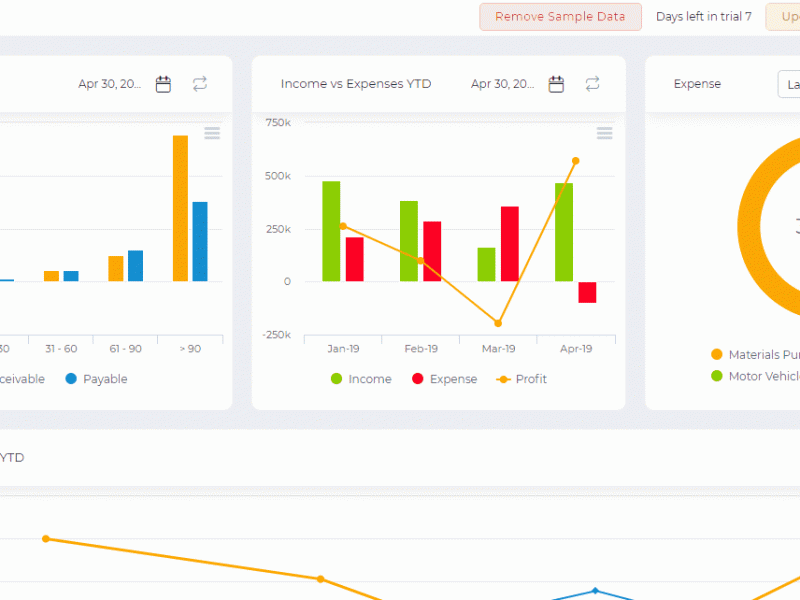Click the Jan-19 profit line point

coord(343,226)
